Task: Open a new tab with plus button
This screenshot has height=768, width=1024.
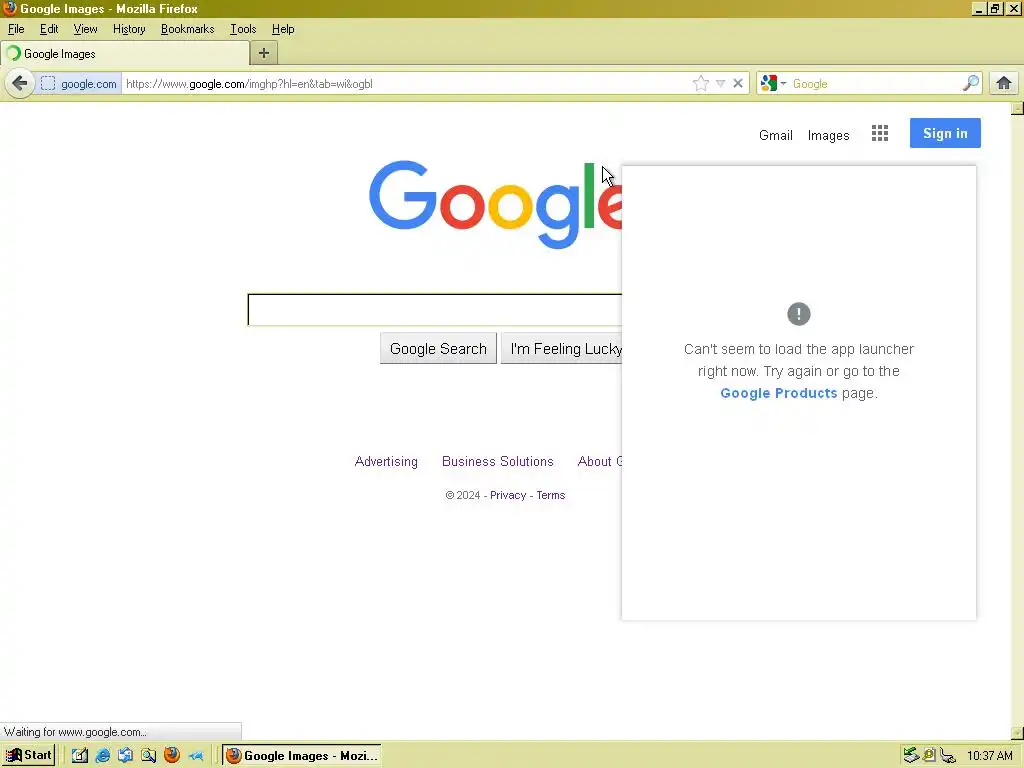Action: click(x=264, y=53)
